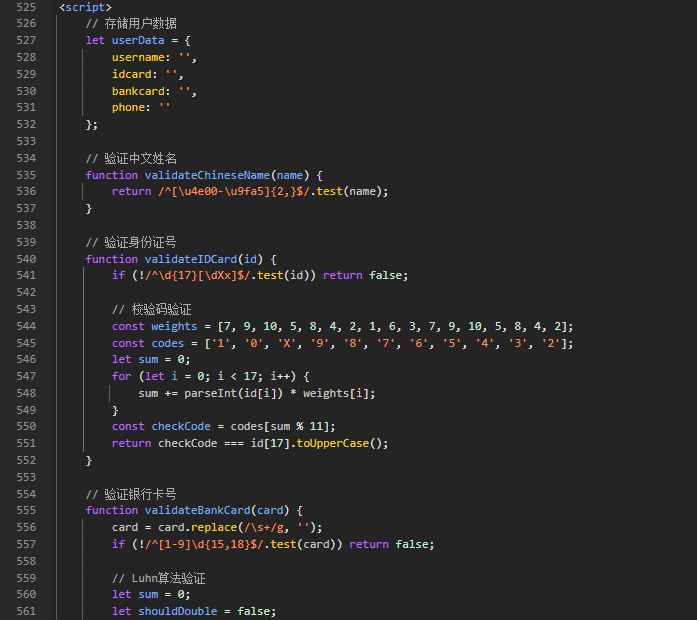Click function name validateIDCard
This screenshot has width=697, height=620.
pyautogui.click(x=191, y=259)
